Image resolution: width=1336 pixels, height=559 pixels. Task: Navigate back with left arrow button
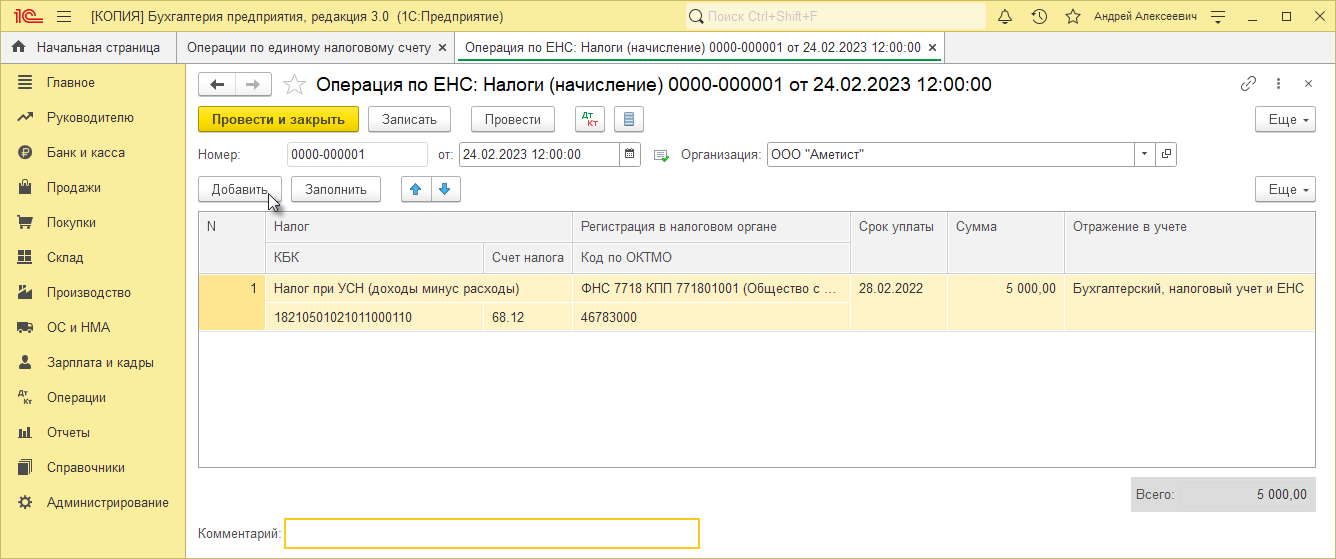[x=217, y=85]
